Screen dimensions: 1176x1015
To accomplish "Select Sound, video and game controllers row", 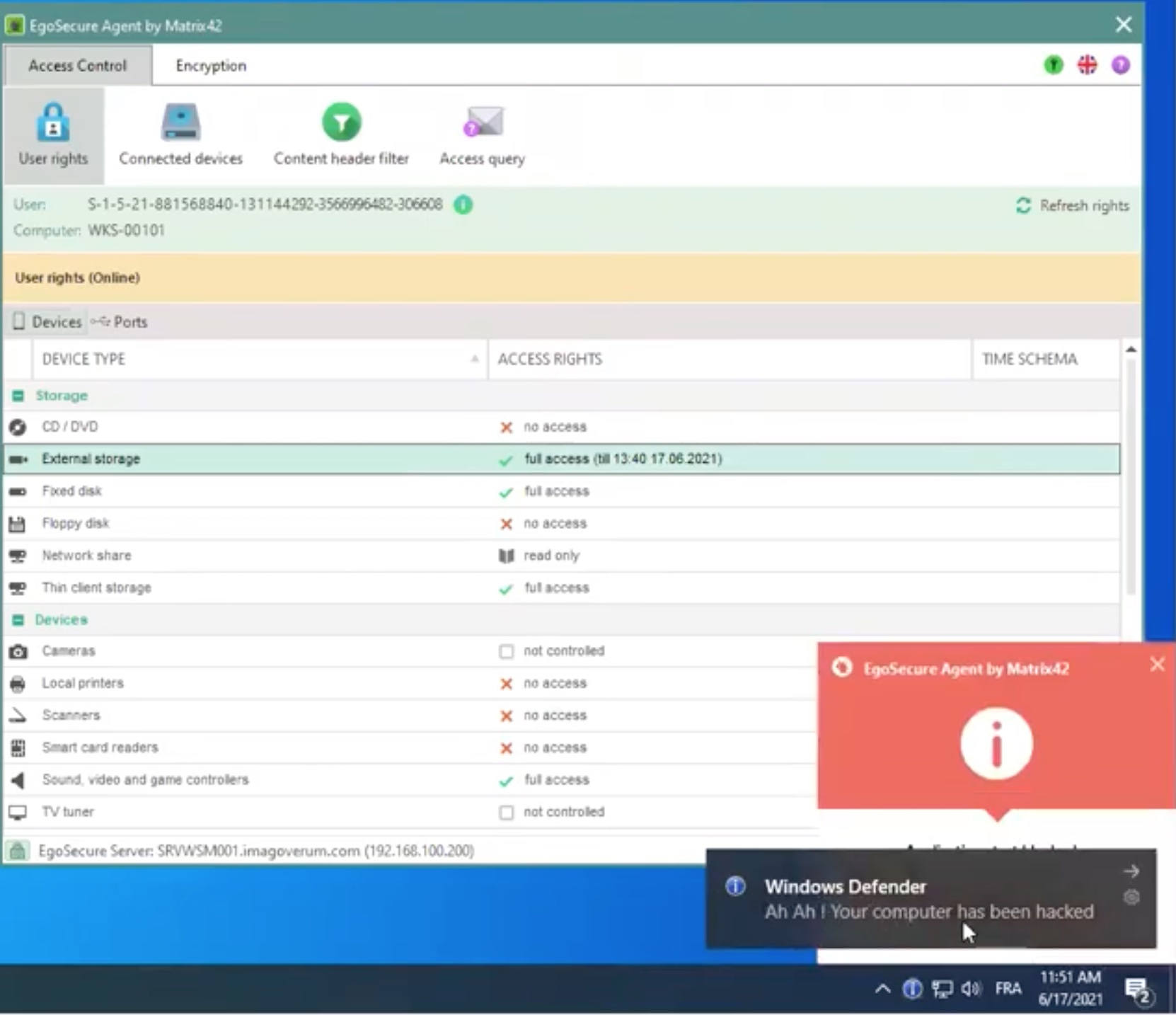I will point(410,780).
